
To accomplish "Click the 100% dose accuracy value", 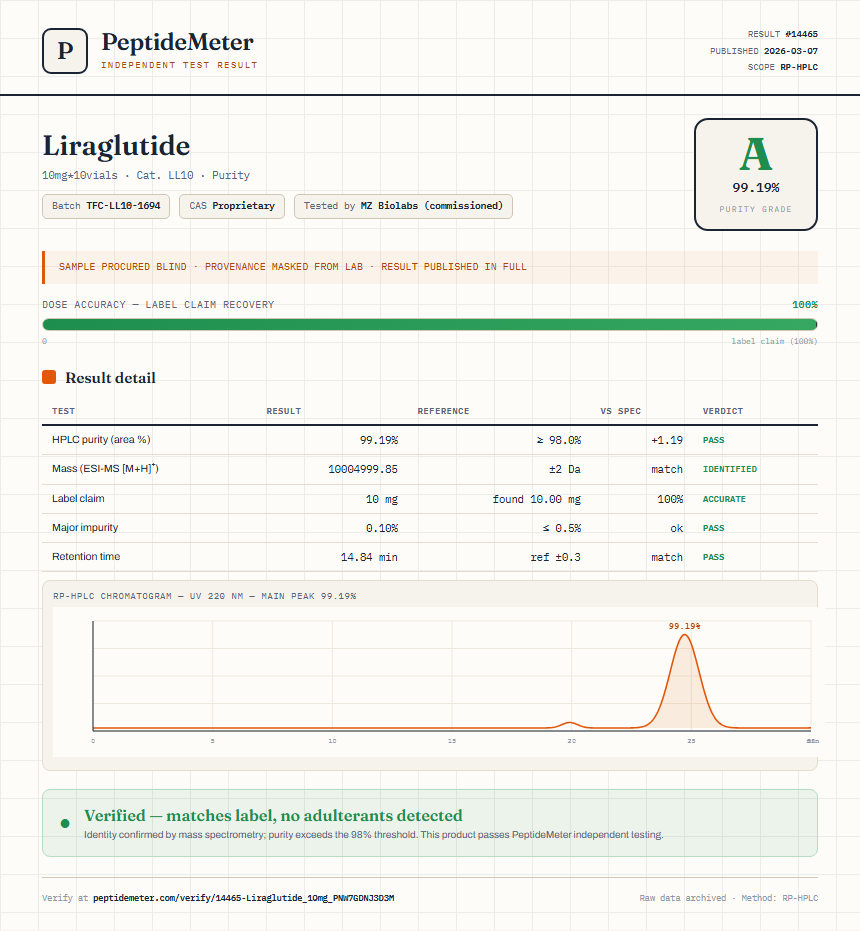I will pyautogui.click(x=805, y=305).
